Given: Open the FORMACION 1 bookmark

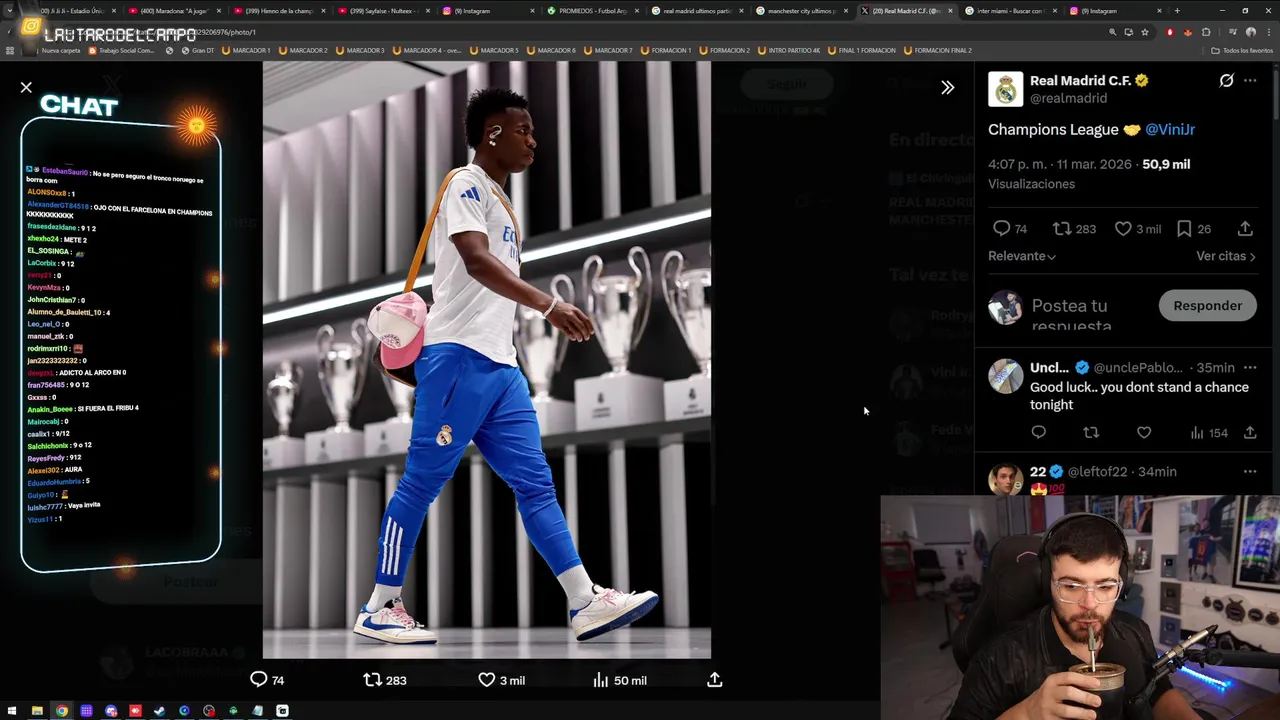Looking at the screenshot, I should click(x=666, y=50).
